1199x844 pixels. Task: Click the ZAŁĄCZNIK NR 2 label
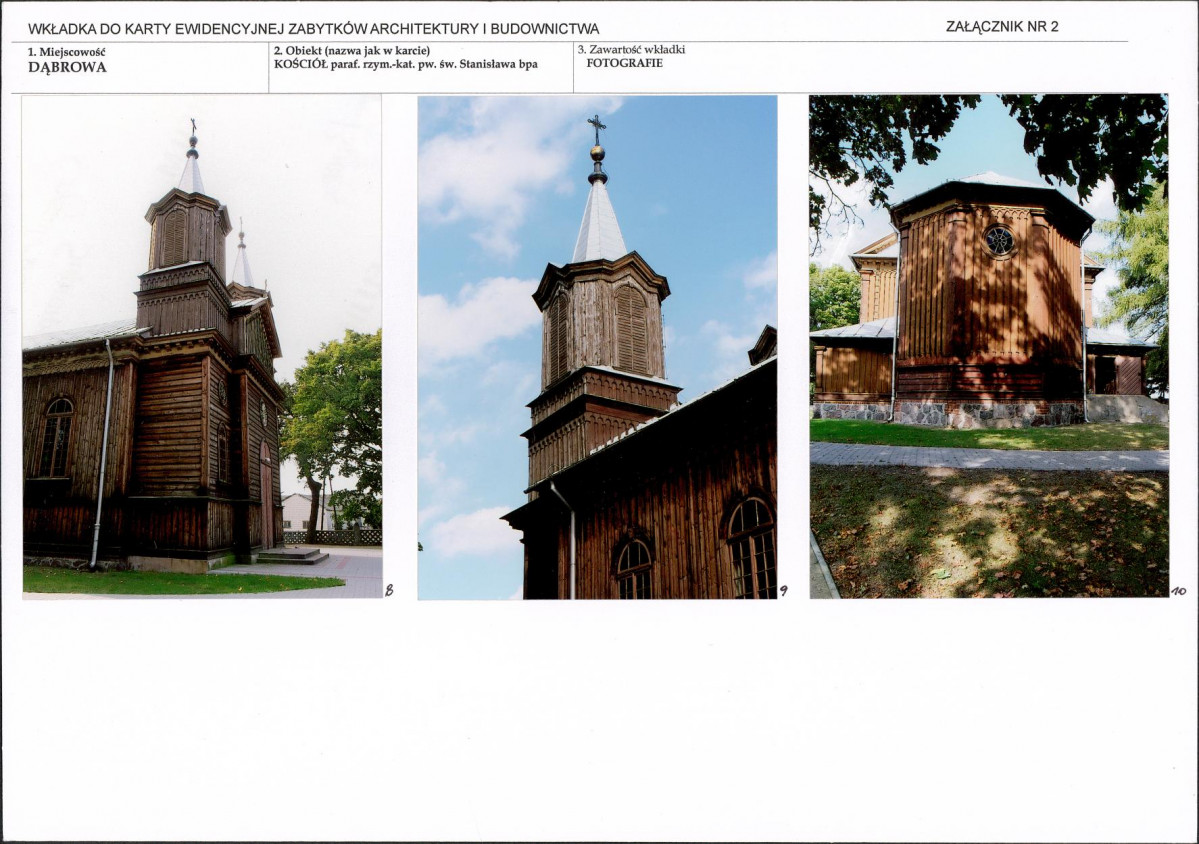pyautogui.click(x=1002, y=27)
